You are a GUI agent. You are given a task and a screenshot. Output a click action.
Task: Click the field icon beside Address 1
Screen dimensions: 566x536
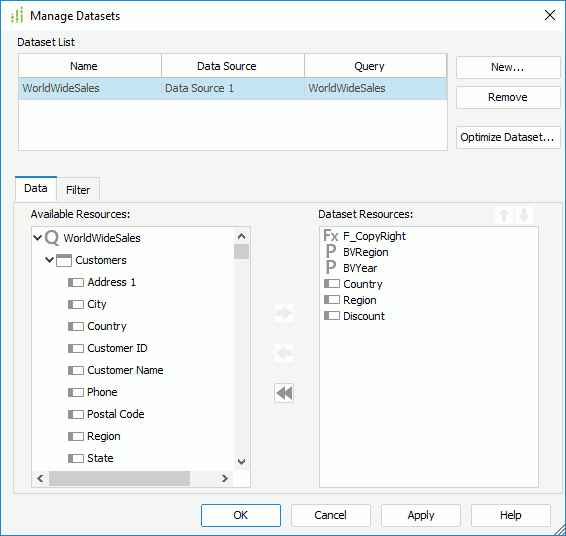point(76,282)
